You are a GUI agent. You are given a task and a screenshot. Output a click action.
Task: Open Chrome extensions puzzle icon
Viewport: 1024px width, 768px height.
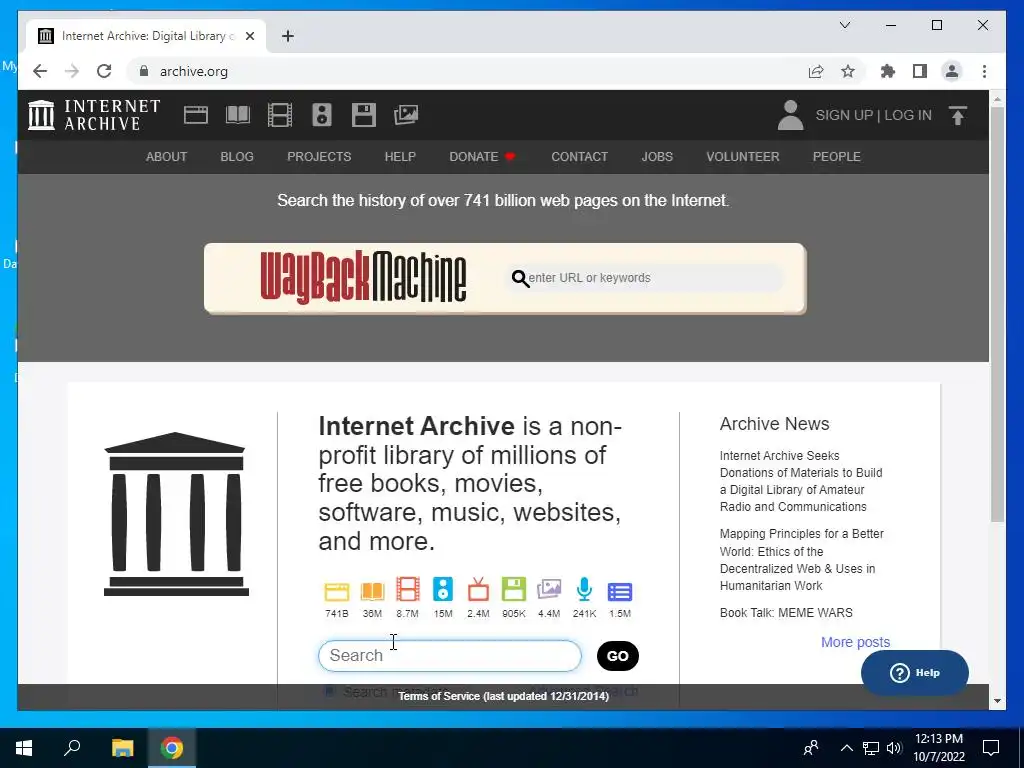click(x=888, y=71)
